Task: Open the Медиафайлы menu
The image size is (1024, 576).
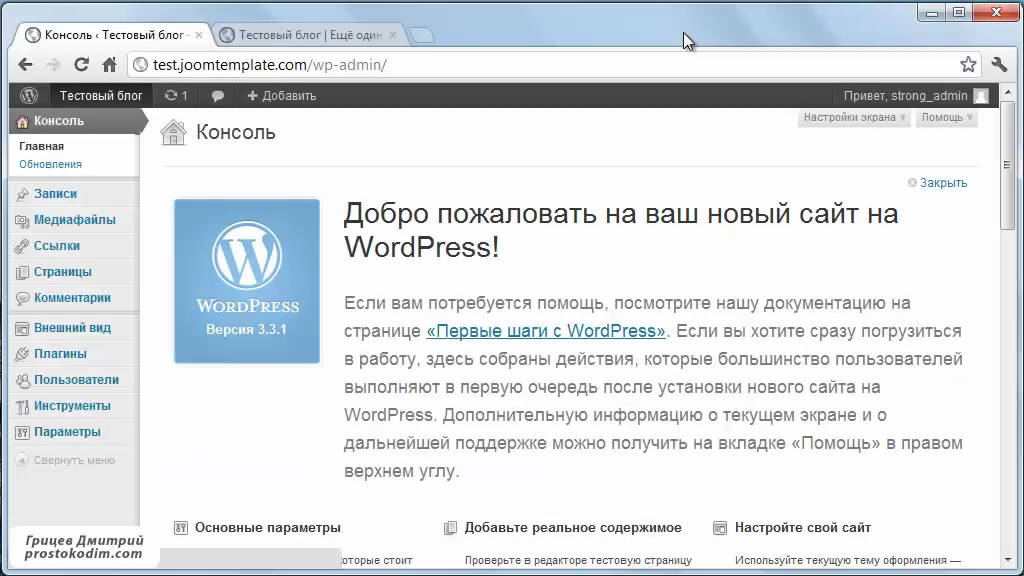Action: point(74,220)
